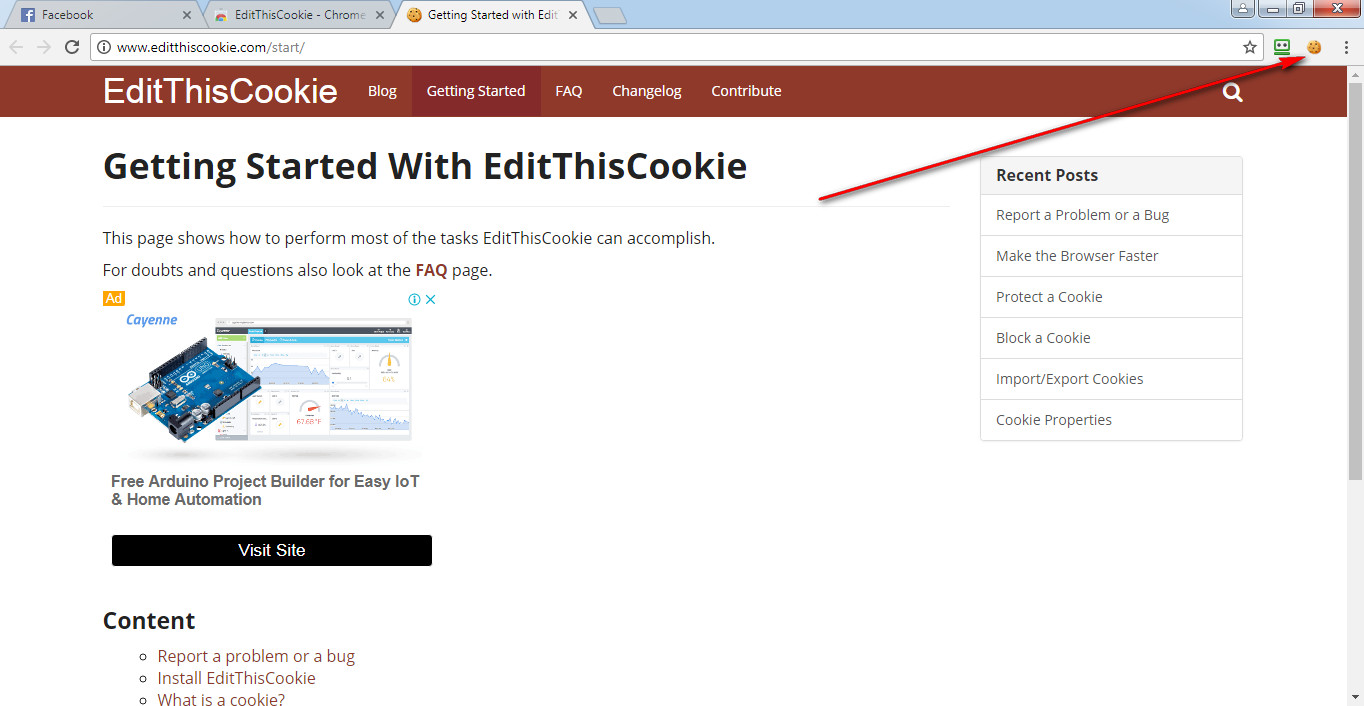The image size is (1364, 706).
Task: Open the EditThisCookie extension cookie icon
Action: (1314, 47)
